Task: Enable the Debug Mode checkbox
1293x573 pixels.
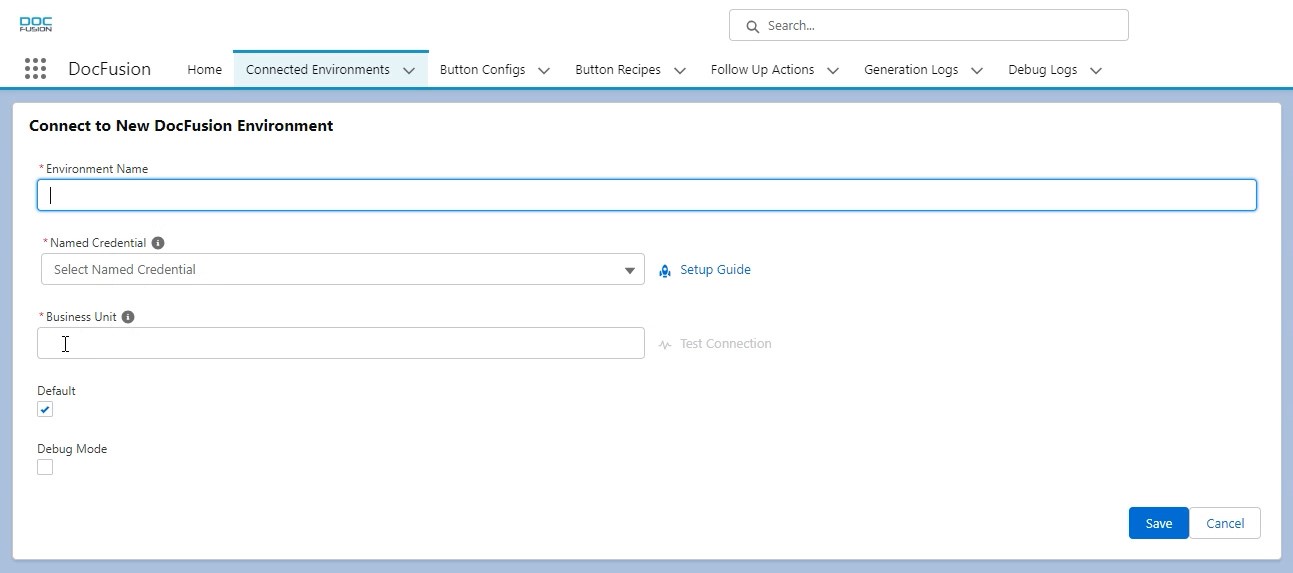Action: (45, 467)
